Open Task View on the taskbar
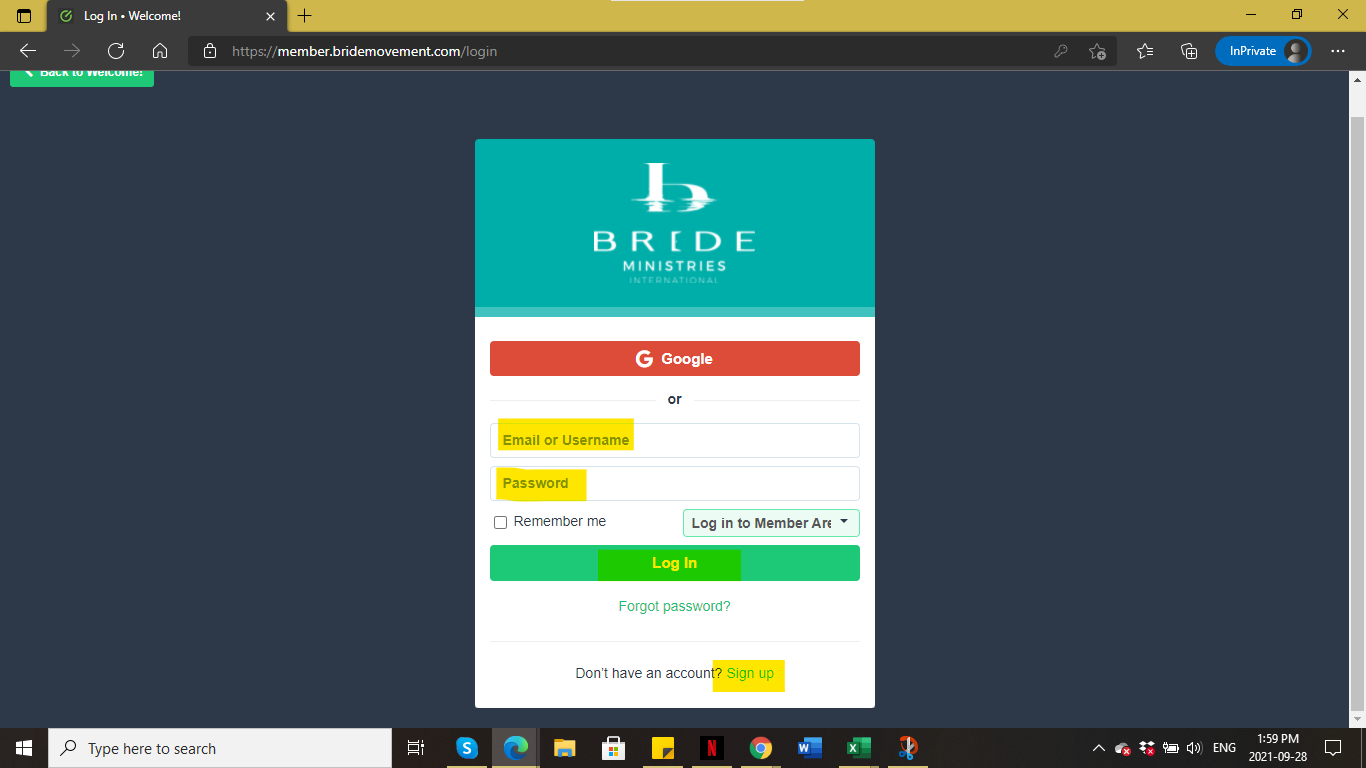The width and height of the screenshot is (1366, 768). 416,748
